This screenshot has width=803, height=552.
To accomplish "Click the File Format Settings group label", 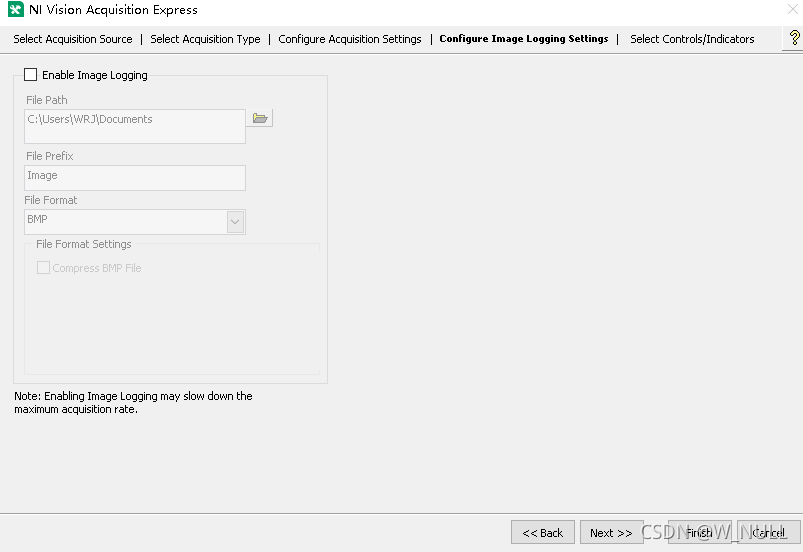I will (x=83, y=244).
